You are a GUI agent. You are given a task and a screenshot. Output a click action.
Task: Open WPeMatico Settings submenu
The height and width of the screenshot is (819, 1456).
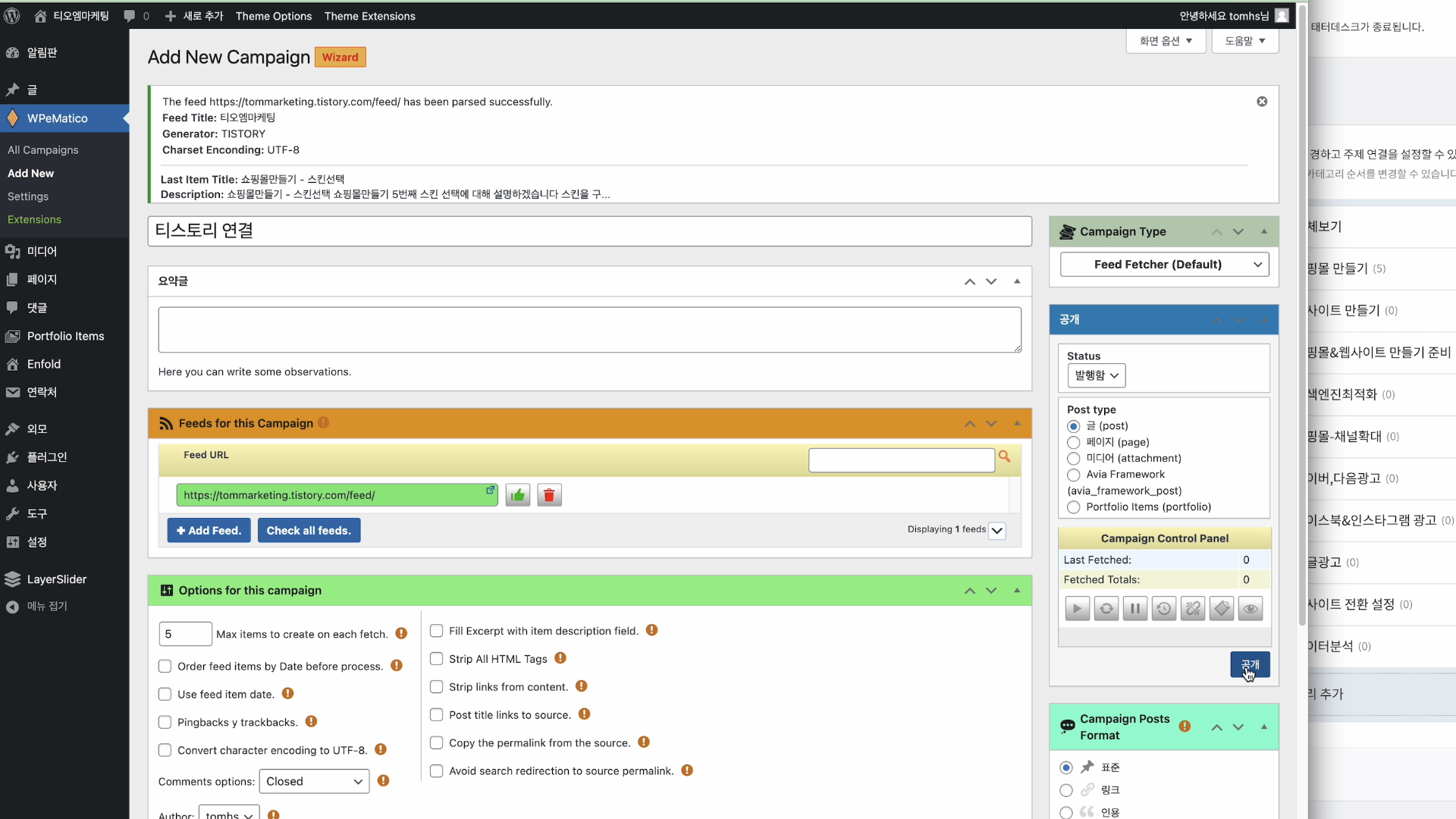[x=28, y=196]
